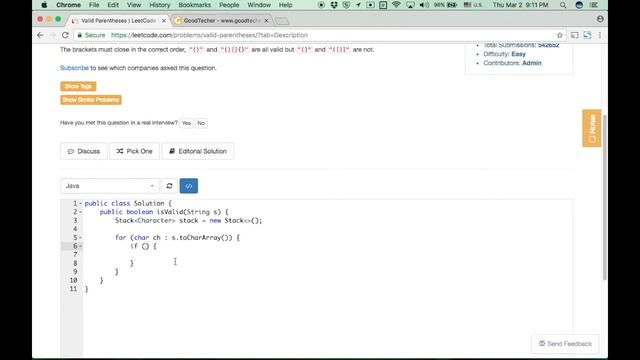This screenshot has height=360, width=640.
Task: Open Chrome's three-dot menu
Action: [600, 36]
